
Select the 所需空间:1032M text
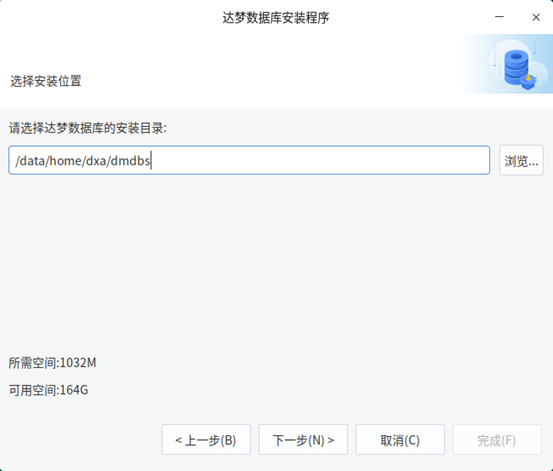point(52,363)
